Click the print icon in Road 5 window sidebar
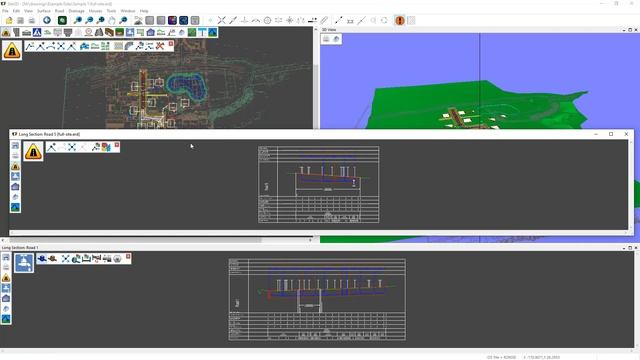 click(x=15, y=156)
